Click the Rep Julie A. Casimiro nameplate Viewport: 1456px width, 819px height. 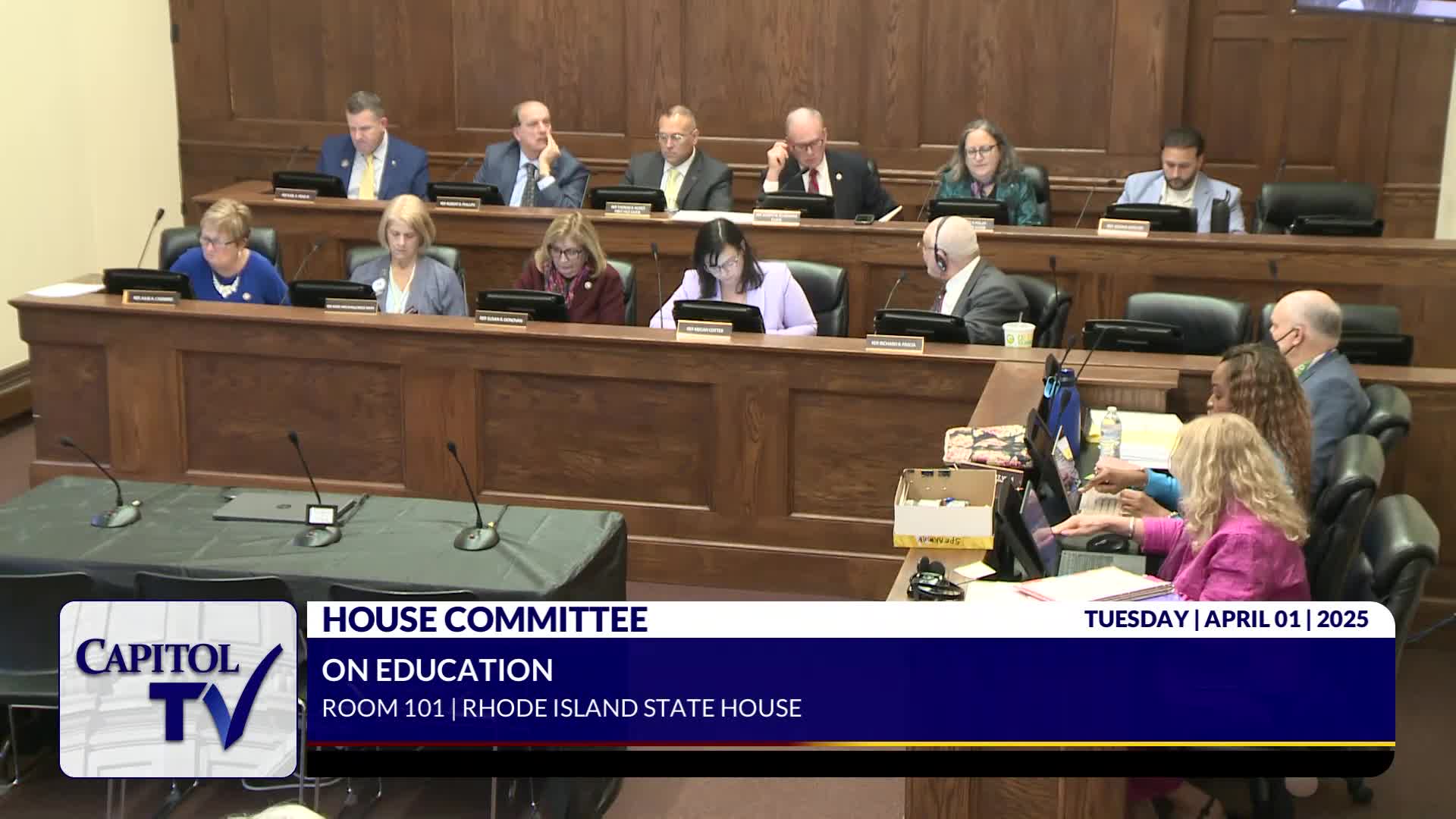click(x=150, y=299)
